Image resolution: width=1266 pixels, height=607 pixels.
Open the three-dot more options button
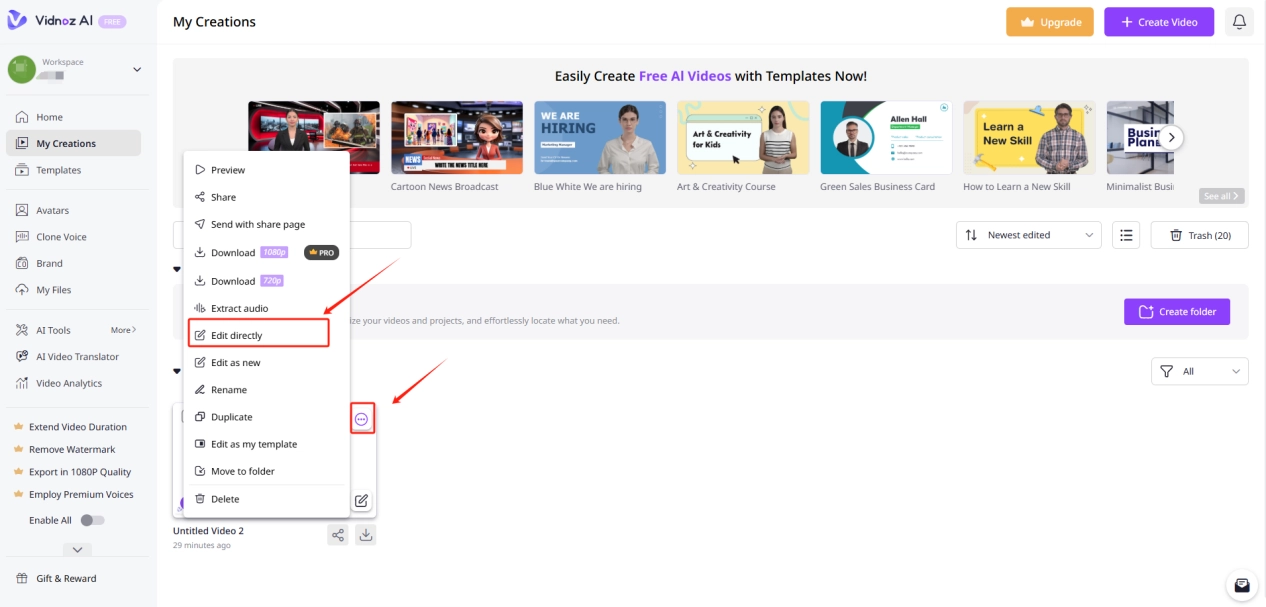point(362,419)
